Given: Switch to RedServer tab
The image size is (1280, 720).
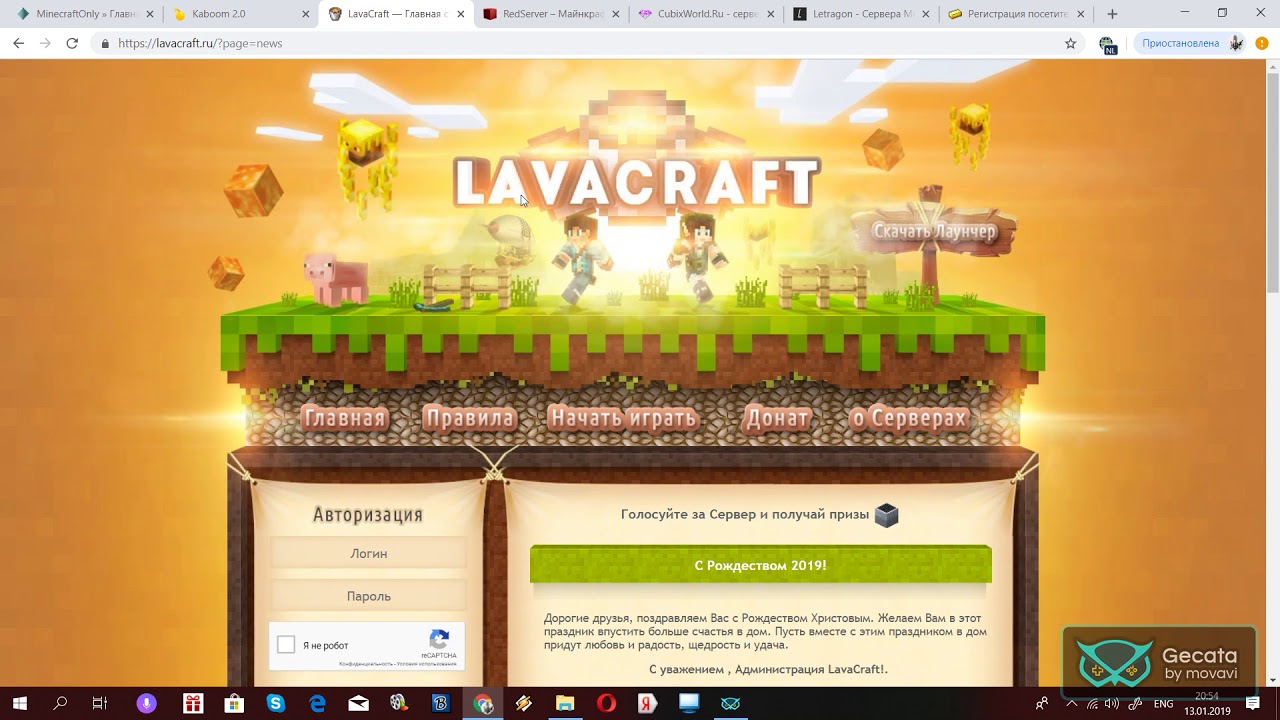Looking at the screenshot, I should click(542, 14).
